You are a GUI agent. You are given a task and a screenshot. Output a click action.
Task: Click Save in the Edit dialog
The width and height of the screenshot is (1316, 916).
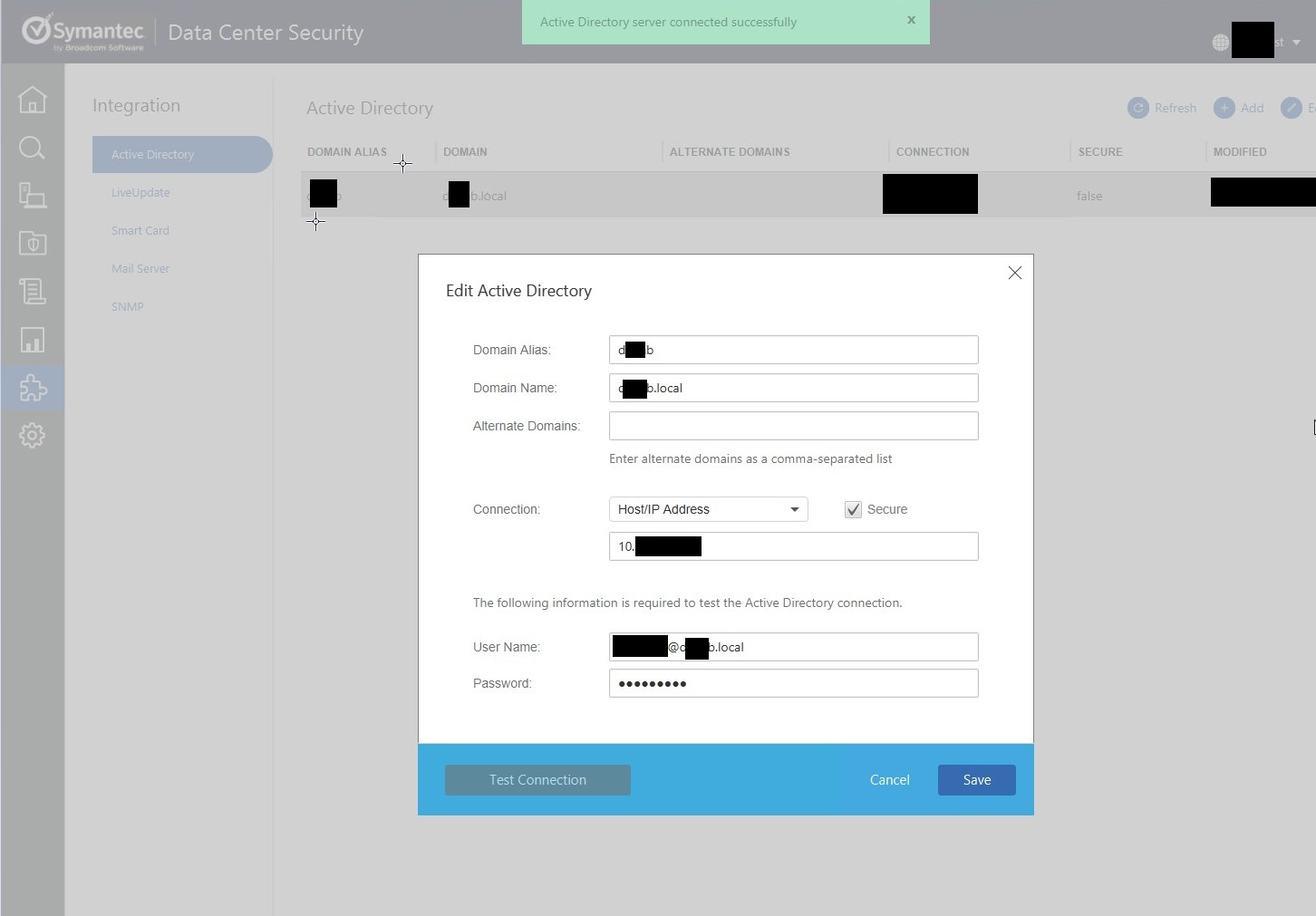976,780
